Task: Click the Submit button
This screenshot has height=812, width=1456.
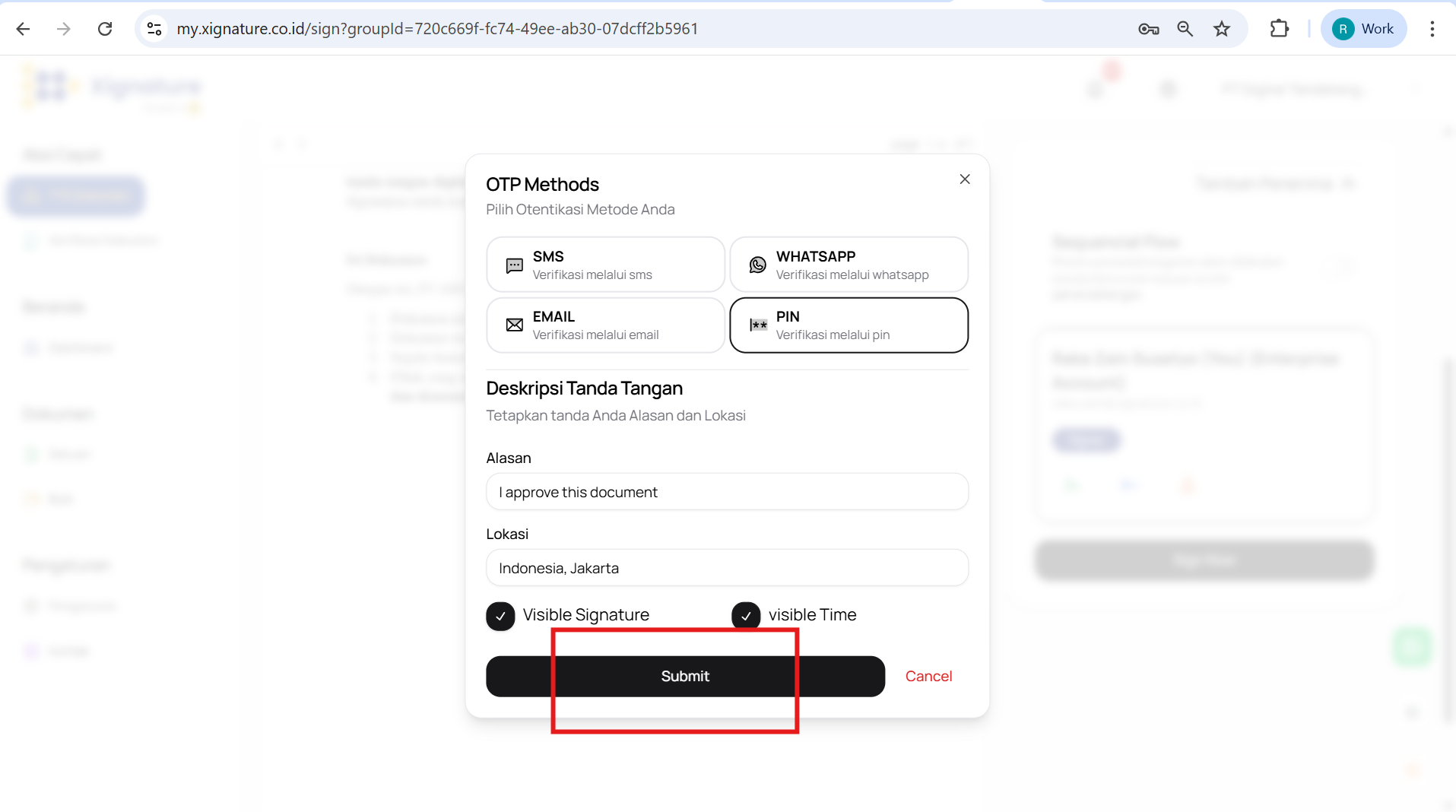Action: pos(684,677)
